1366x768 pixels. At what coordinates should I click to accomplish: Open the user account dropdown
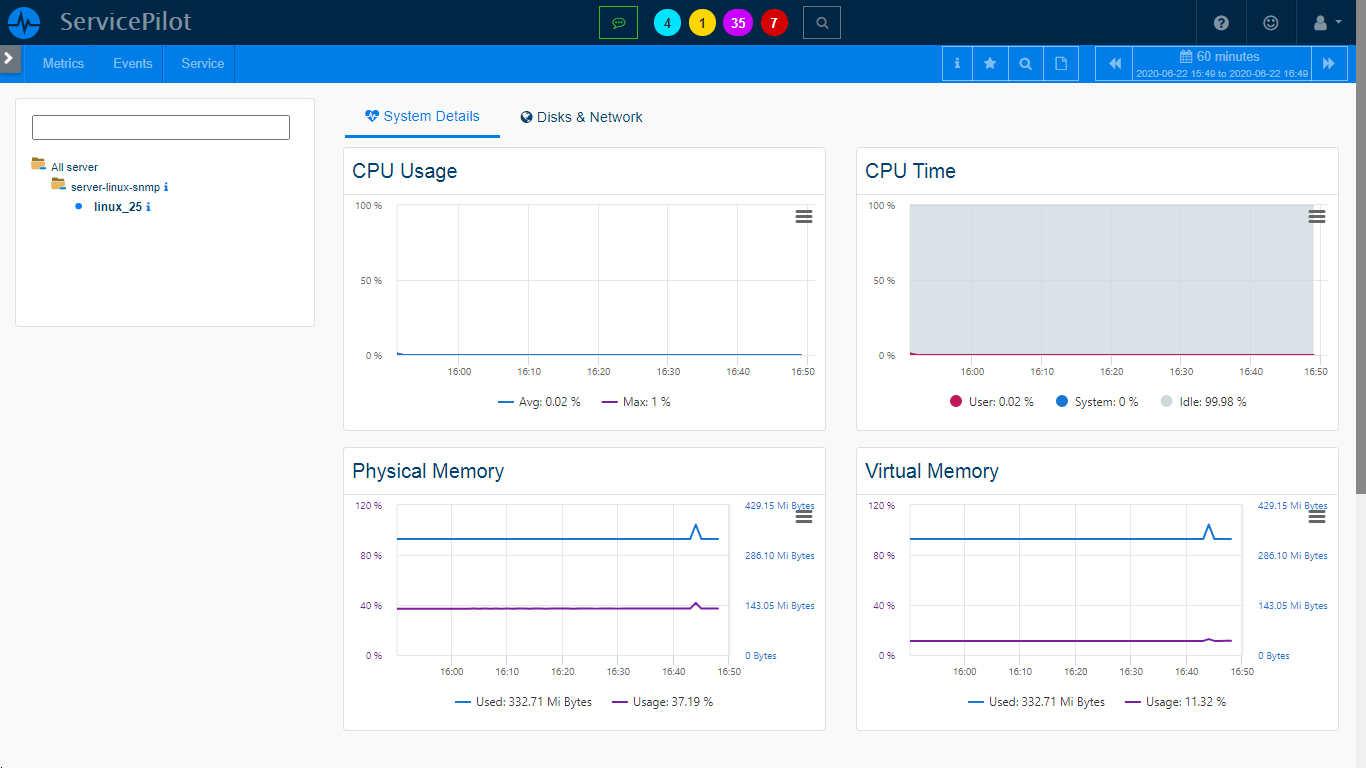(x=1325, y=22)
